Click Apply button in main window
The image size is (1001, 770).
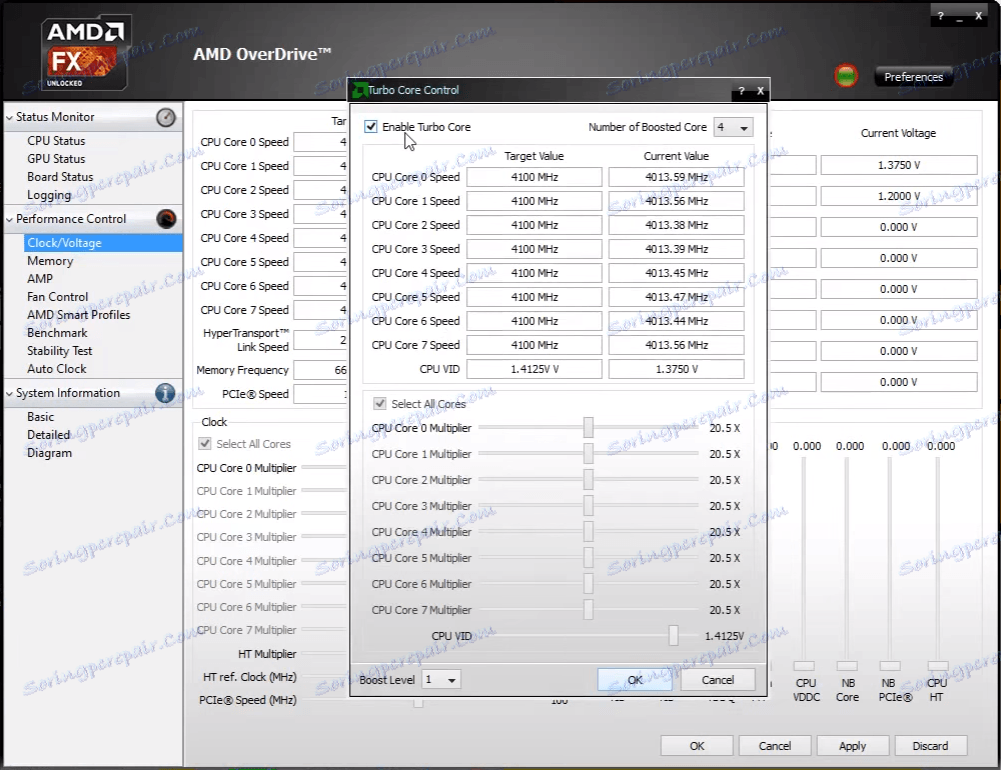click(852, 746)
